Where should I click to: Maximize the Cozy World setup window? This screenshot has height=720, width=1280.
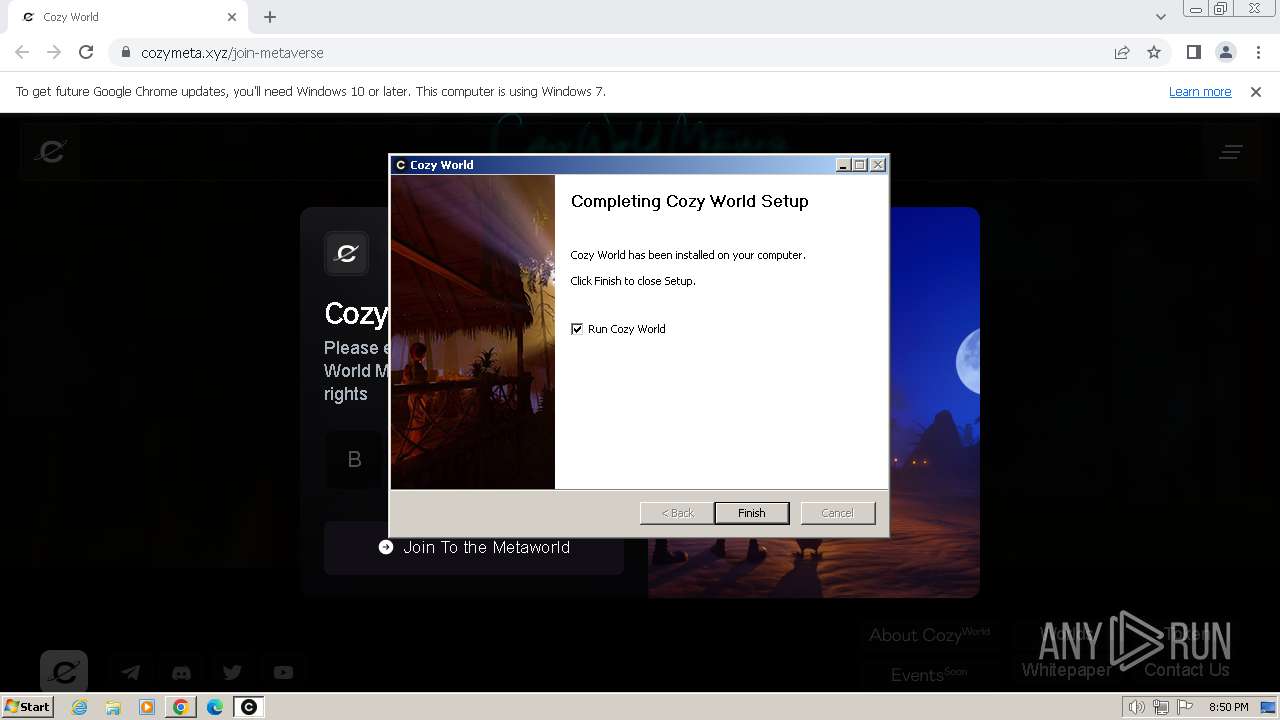click(x=860, y=165)
